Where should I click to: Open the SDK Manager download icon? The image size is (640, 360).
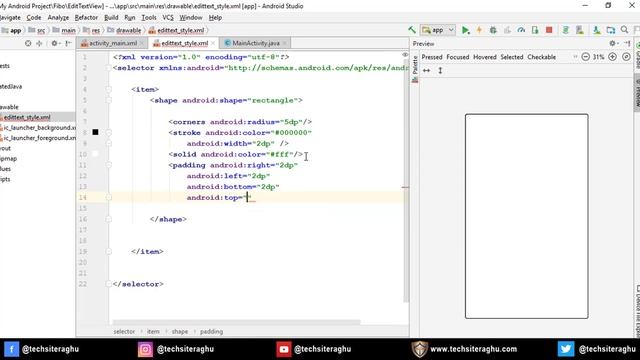[596, 30]
